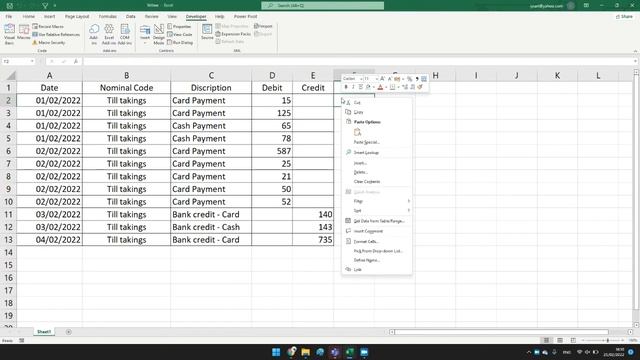Open Excel from the taskbar
The image size is (640, 360).
point(350,352)
